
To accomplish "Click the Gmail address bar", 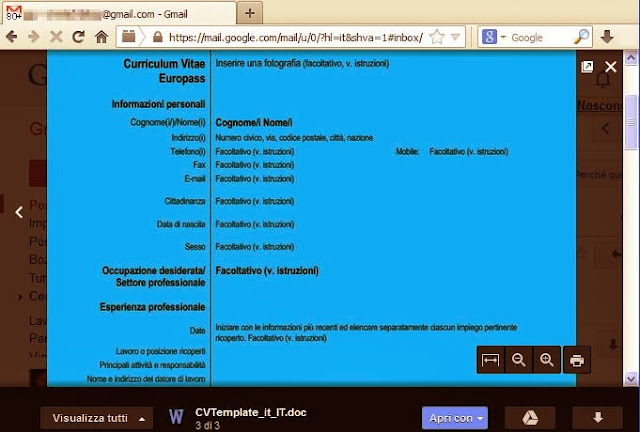I will tap(290, 37).
